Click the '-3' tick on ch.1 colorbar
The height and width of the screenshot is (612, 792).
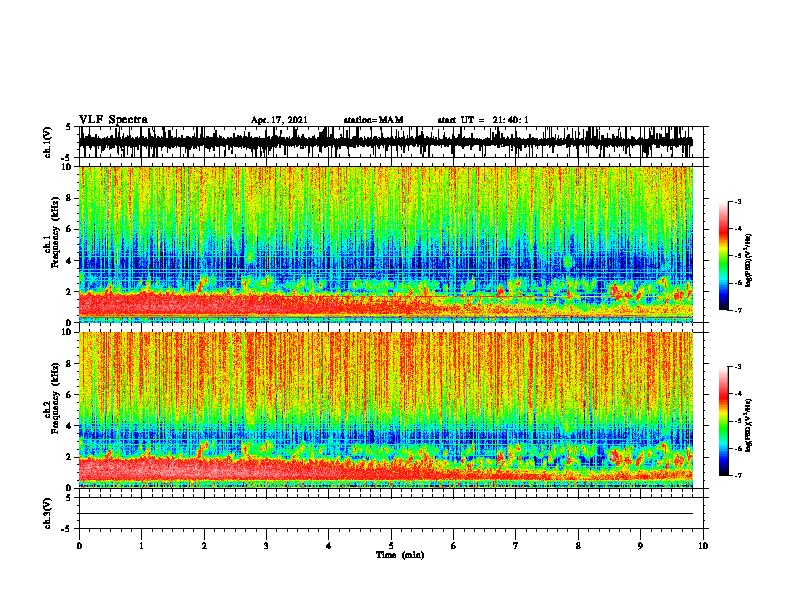click(x=737, y=201)
